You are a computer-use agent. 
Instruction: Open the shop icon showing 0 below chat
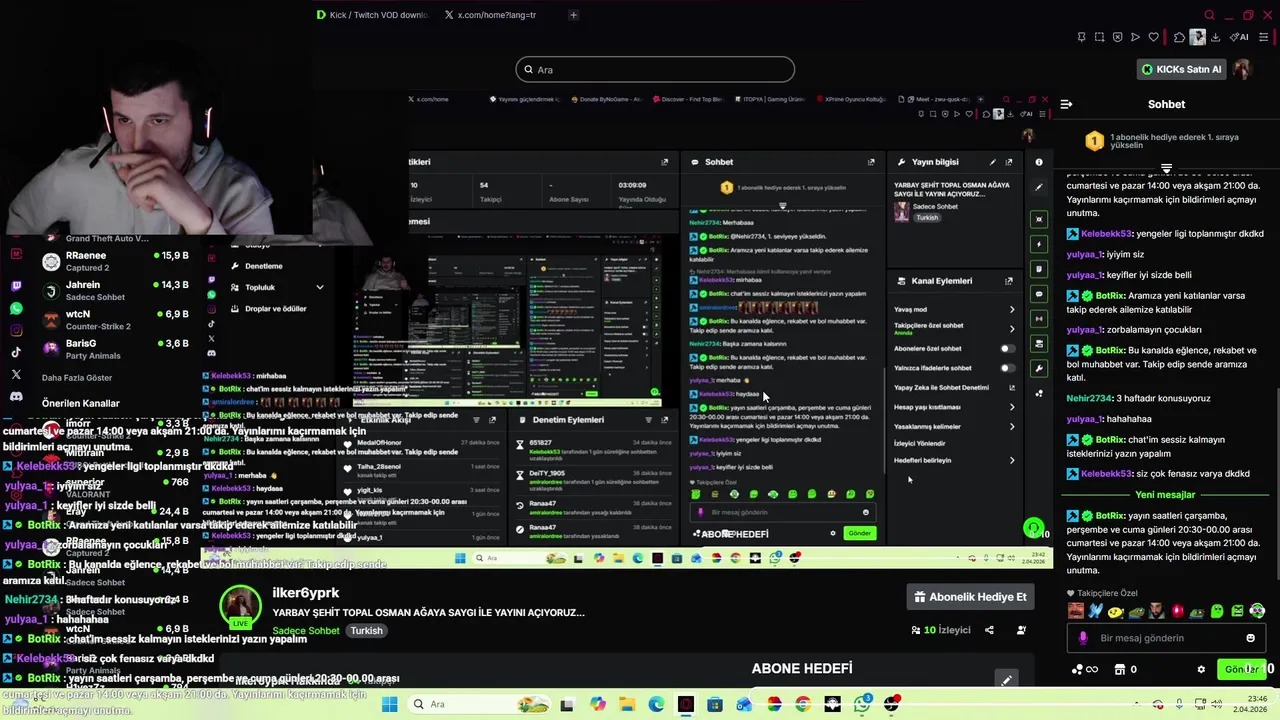click(x=1125, y=669)
